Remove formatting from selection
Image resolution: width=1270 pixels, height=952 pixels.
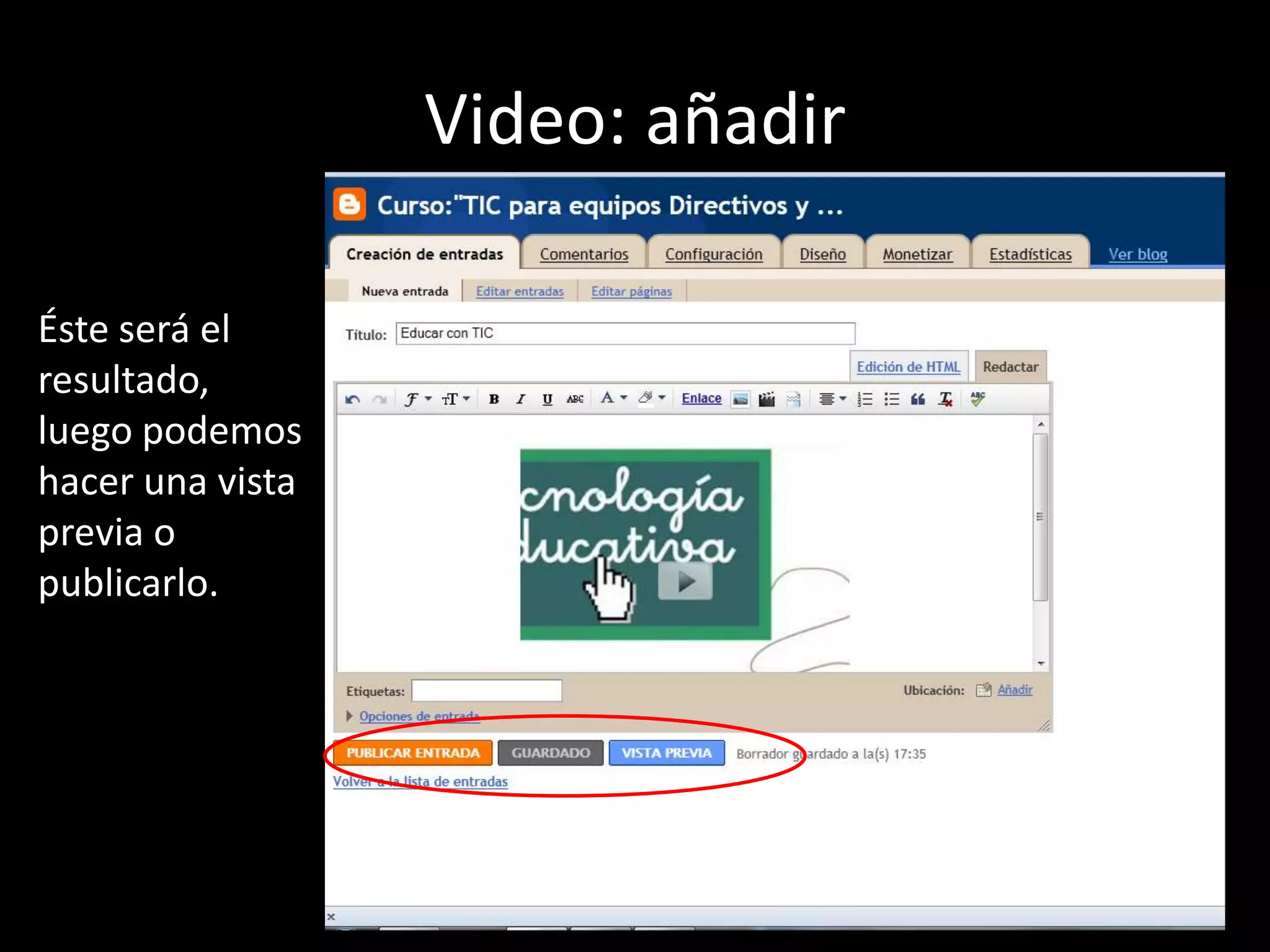coord(945,399)
